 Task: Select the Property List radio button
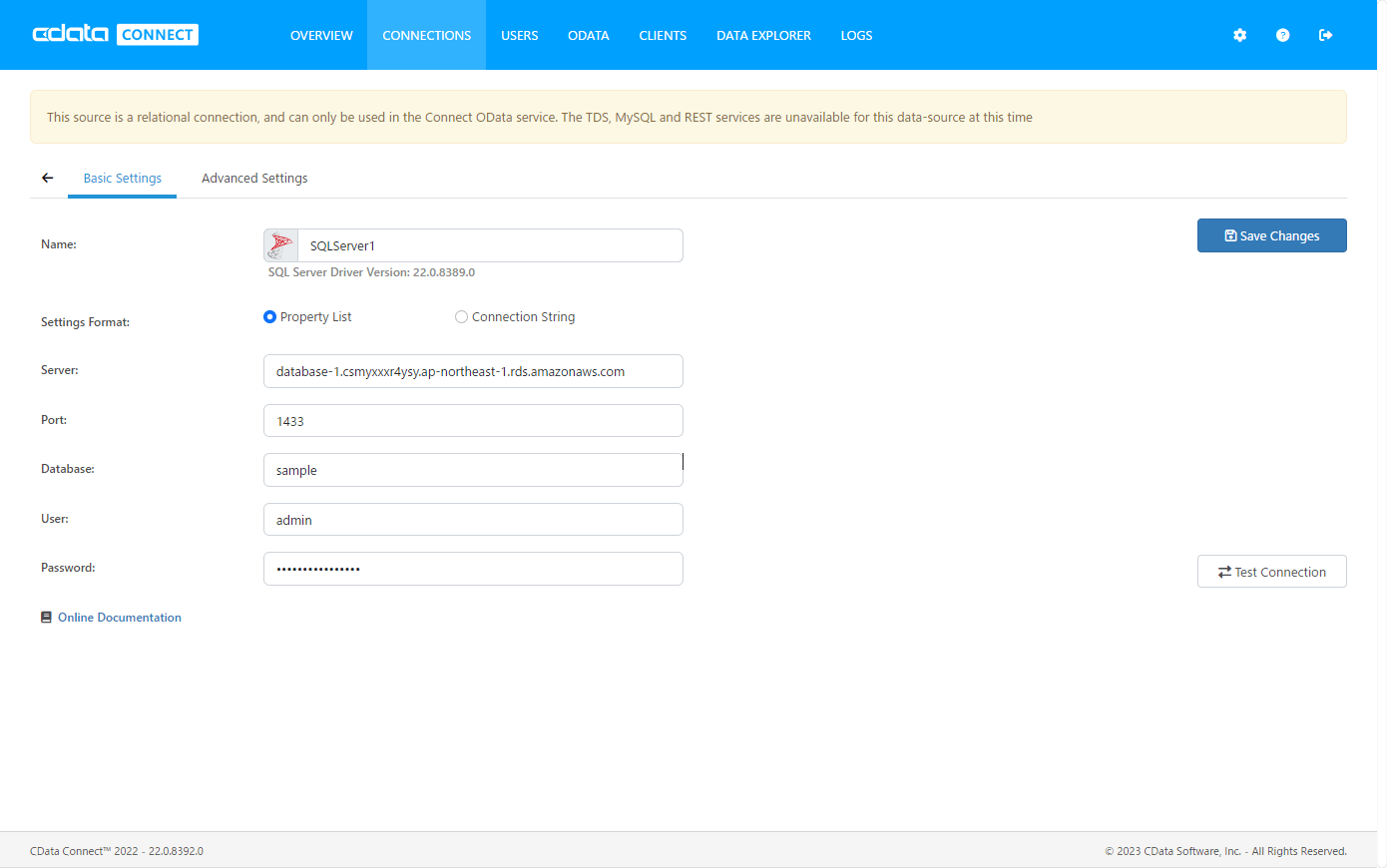(269, 316)
